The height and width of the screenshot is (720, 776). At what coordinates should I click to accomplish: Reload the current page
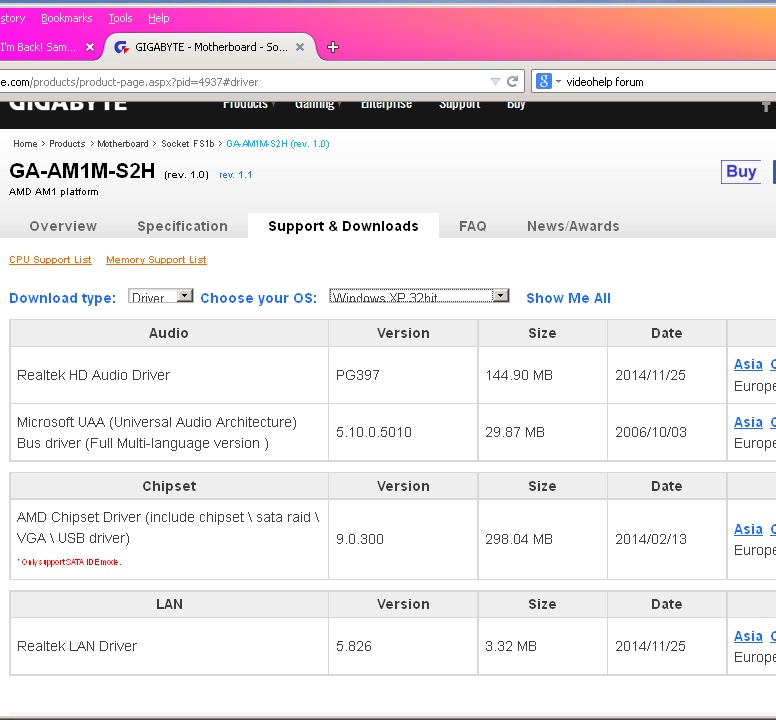(513, 82)
